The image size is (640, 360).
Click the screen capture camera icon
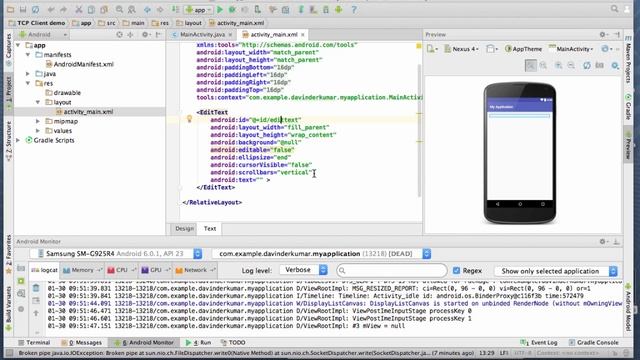[x=21, y=268]
